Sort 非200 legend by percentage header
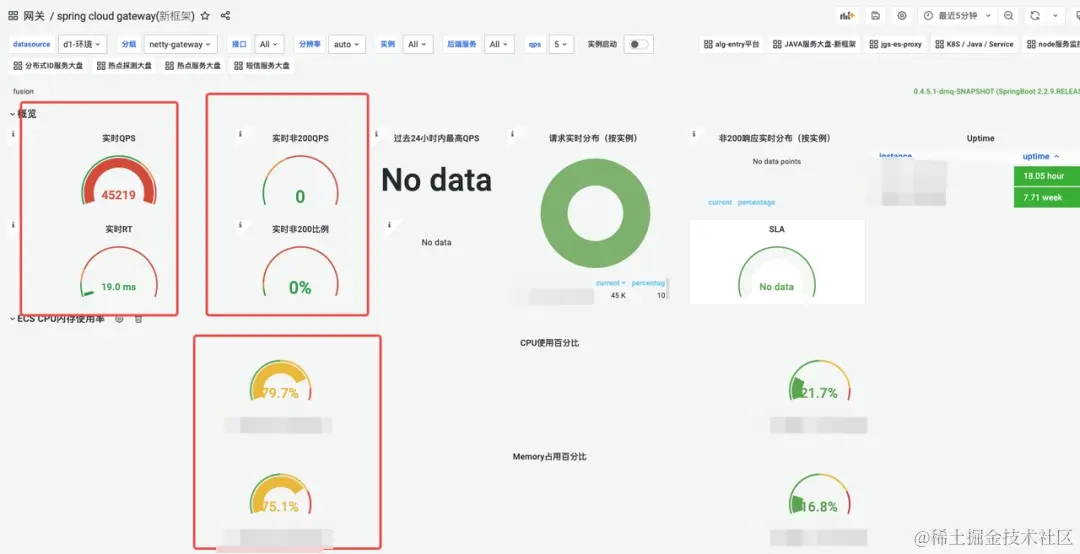This screenshot has height=554, width=1080. 756,203
